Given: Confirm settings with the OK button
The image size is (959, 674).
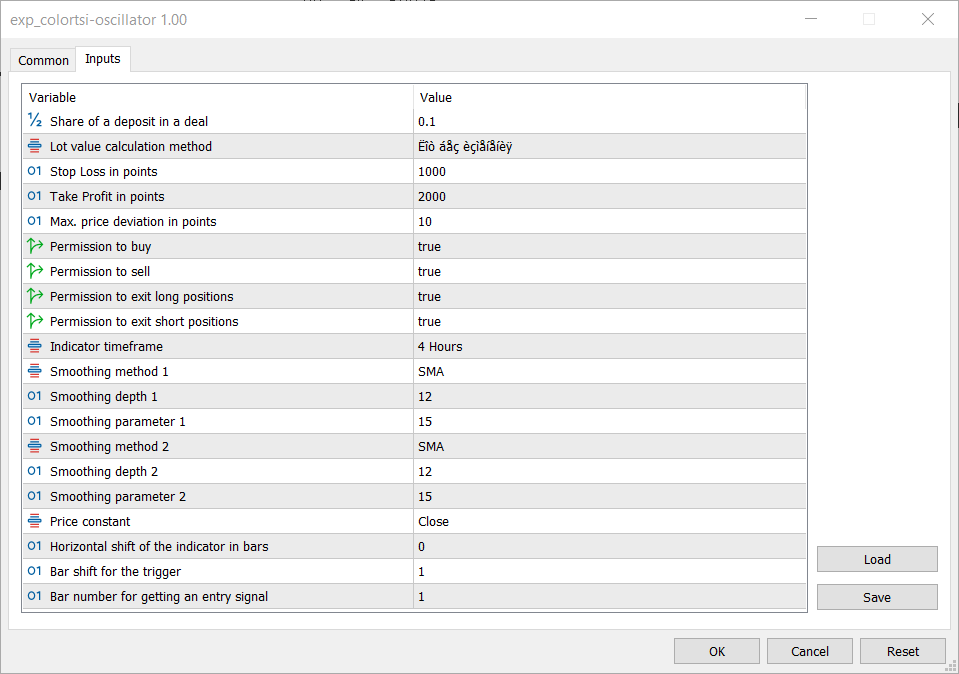Looking at the screenshot, I should [717, 651].
